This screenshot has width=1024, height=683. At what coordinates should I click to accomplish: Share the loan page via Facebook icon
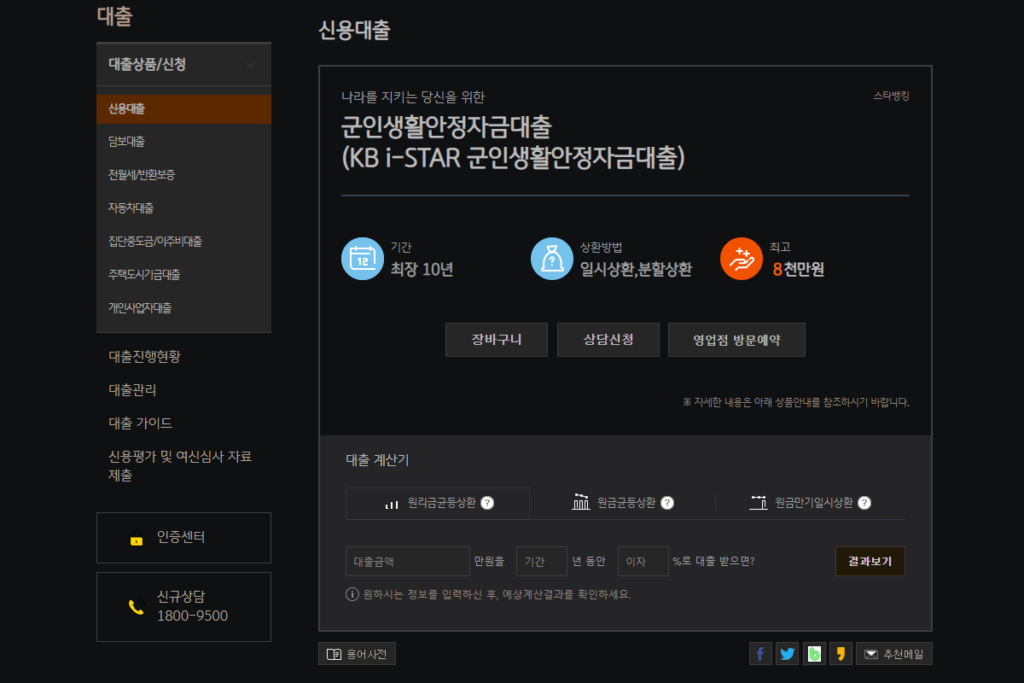[760, 653]
